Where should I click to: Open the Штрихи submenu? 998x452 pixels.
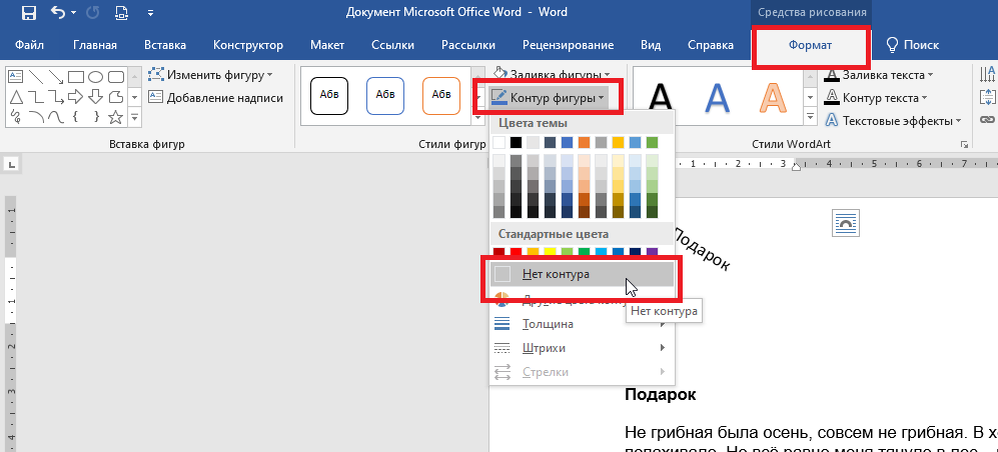tap(582, 348)
